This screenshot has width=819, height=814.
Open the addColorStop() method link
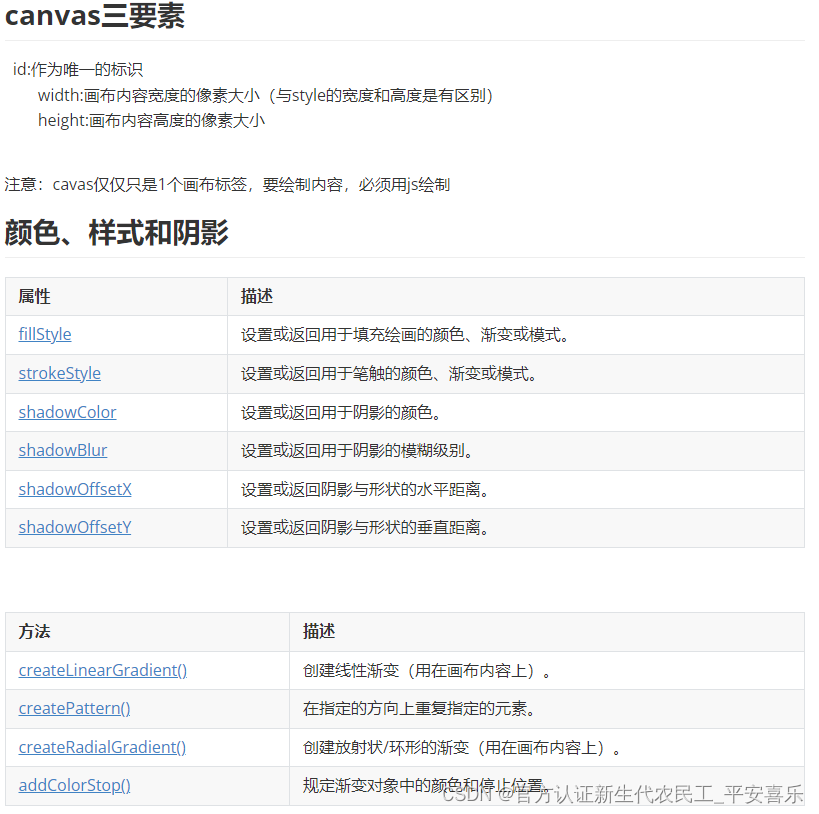[x=74, y=785]
